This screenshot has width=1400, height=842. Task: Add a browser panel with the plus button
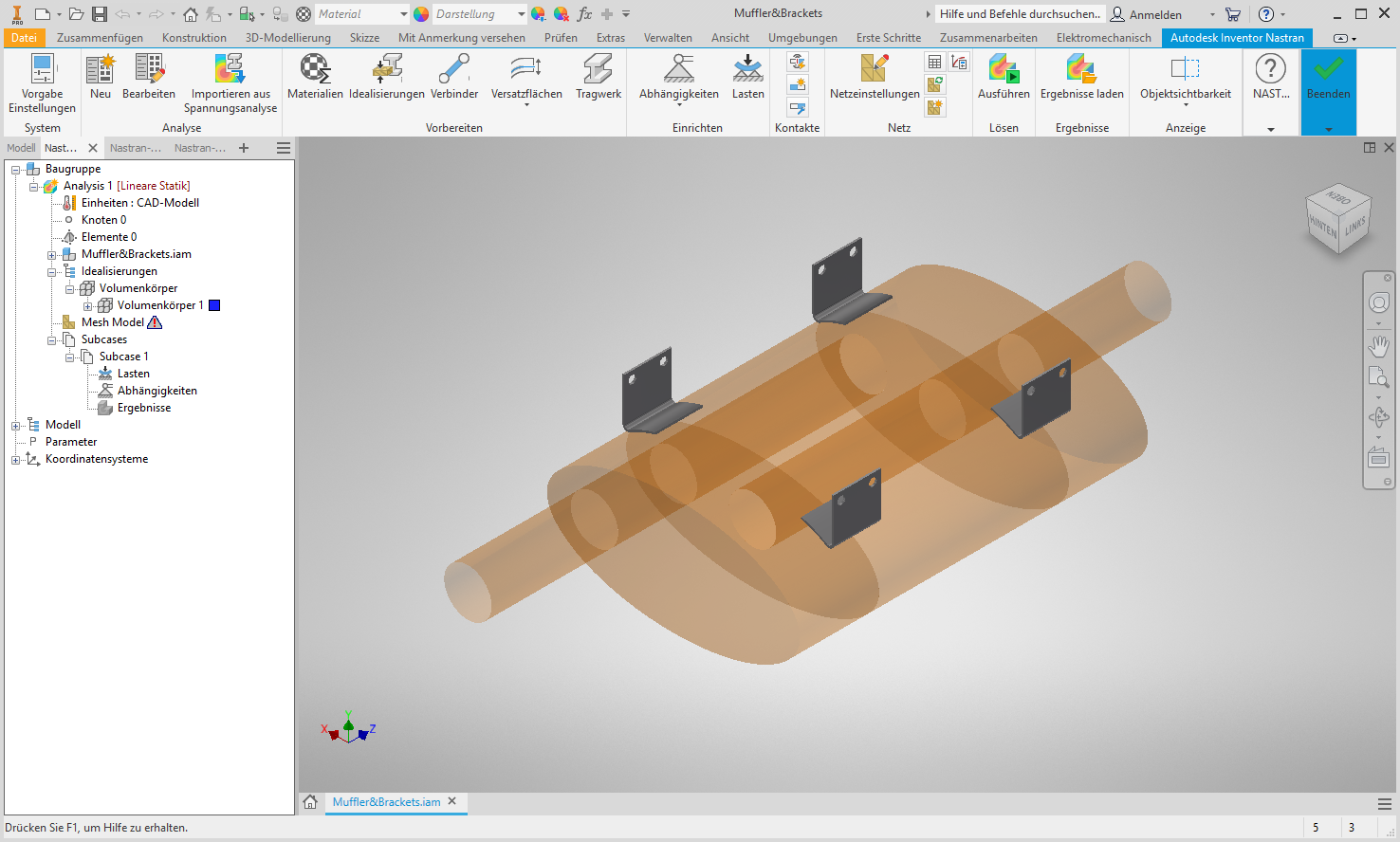point(244,148)
